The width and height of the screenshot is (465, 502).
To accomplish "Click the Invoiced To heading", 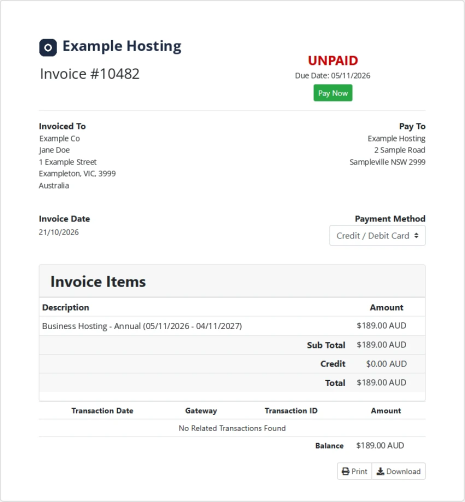I will point(62,126).
